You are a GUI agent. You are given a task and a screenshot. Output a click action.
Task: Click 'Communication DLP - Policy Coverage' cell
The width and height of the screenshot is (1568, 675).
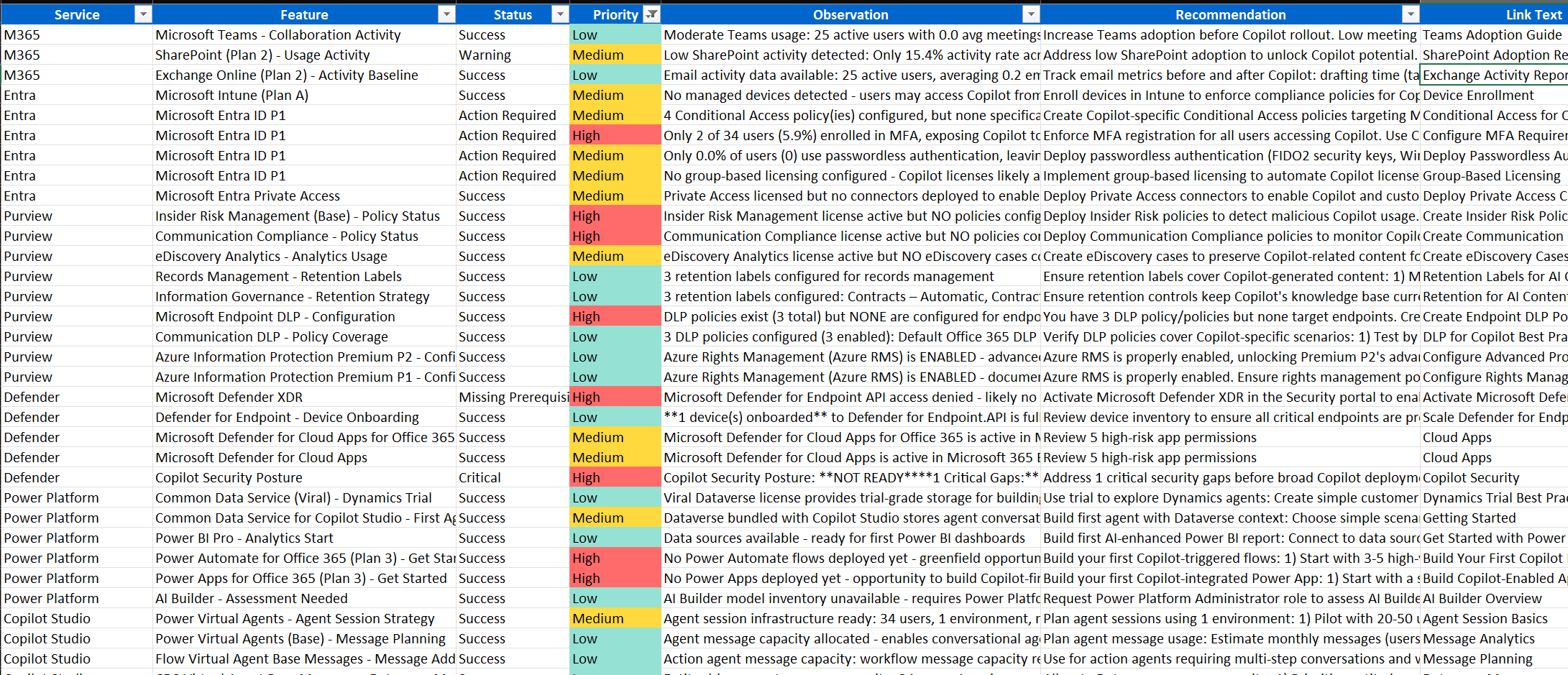[304, 336]
